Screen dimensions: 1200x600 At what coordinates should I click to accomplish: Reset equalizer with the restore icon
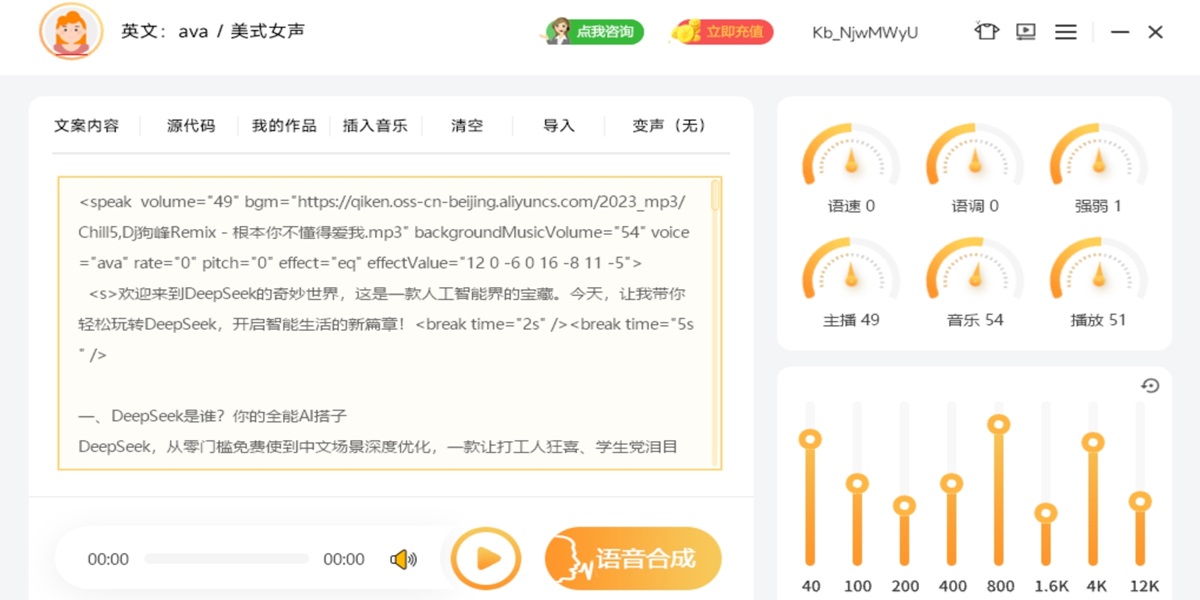pos(1150,386)
